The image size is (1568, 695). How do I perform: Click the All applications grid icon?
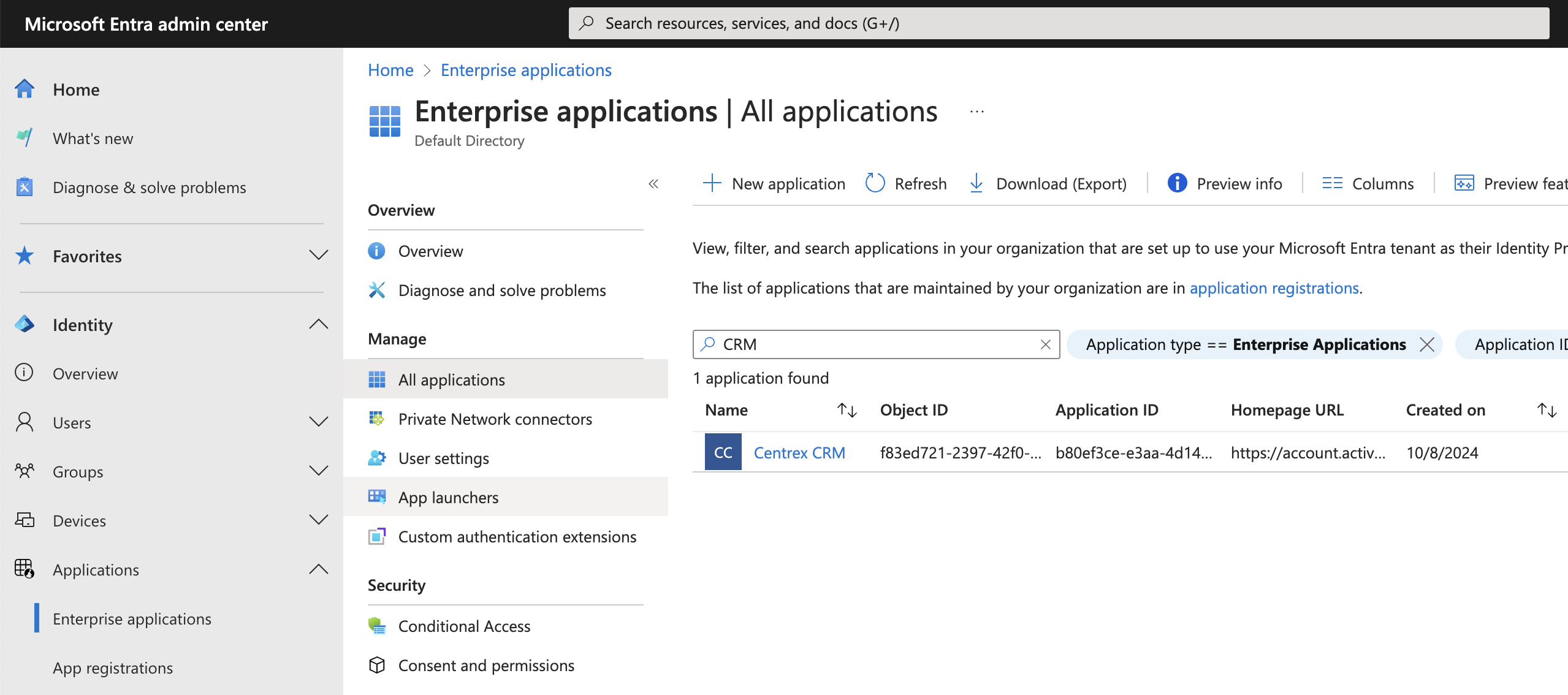tap(377, 379)
